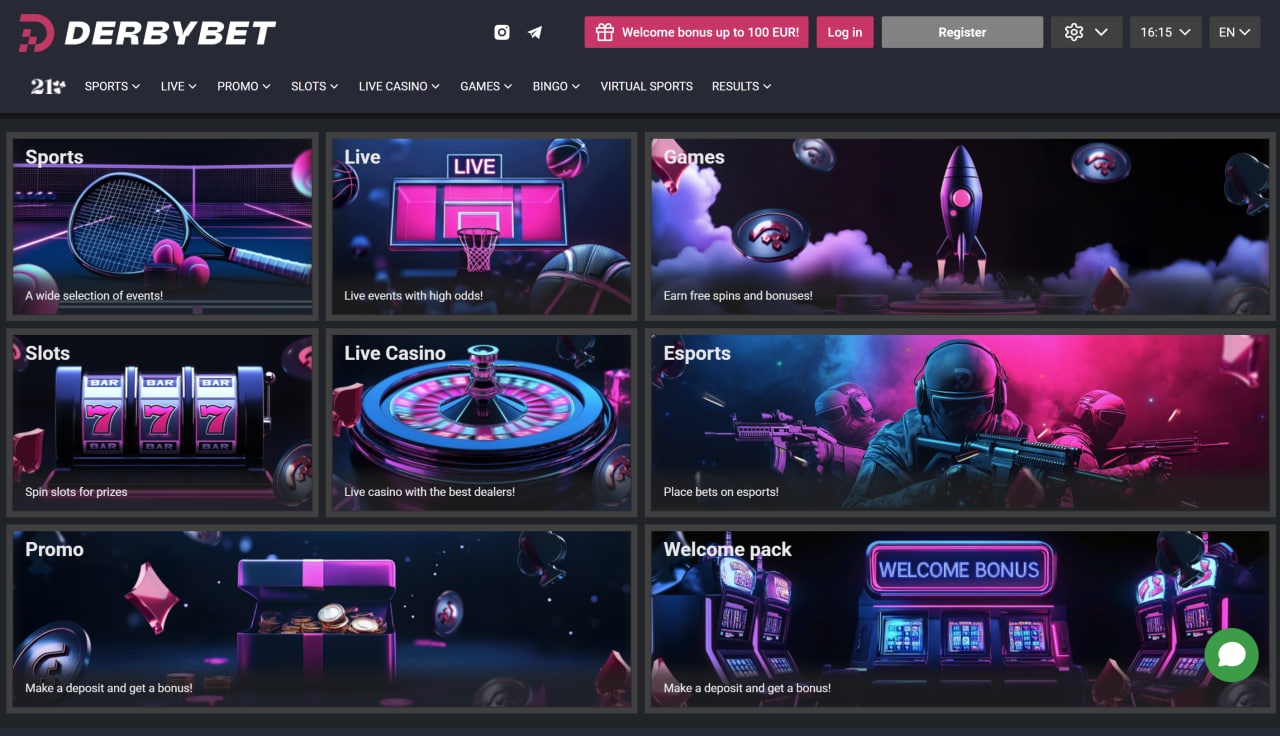Open the Live Casino menu item

point(399,87)
